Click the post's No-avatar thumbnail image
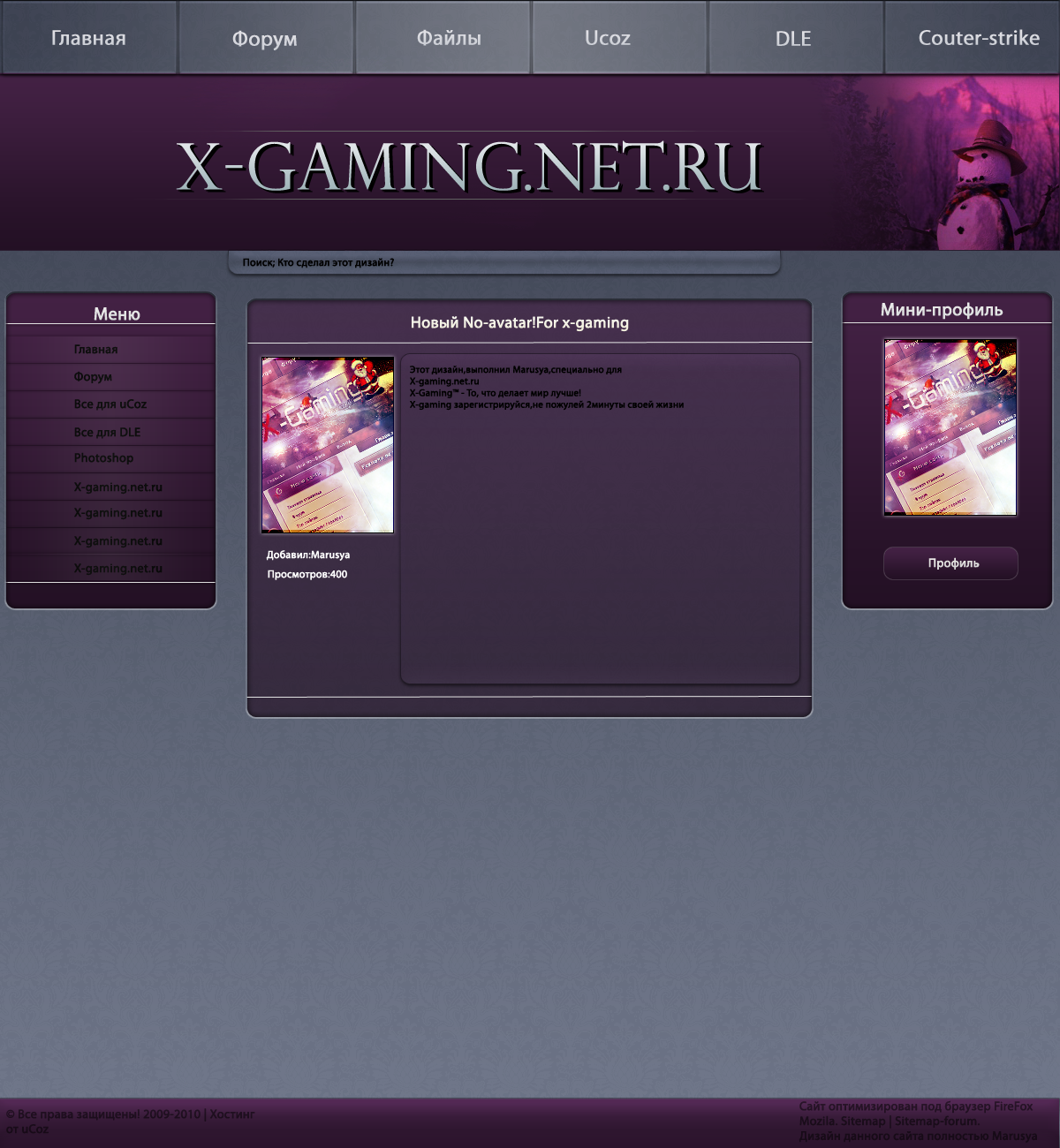This screenshot has width=1060, height=1148. [328, 445]
